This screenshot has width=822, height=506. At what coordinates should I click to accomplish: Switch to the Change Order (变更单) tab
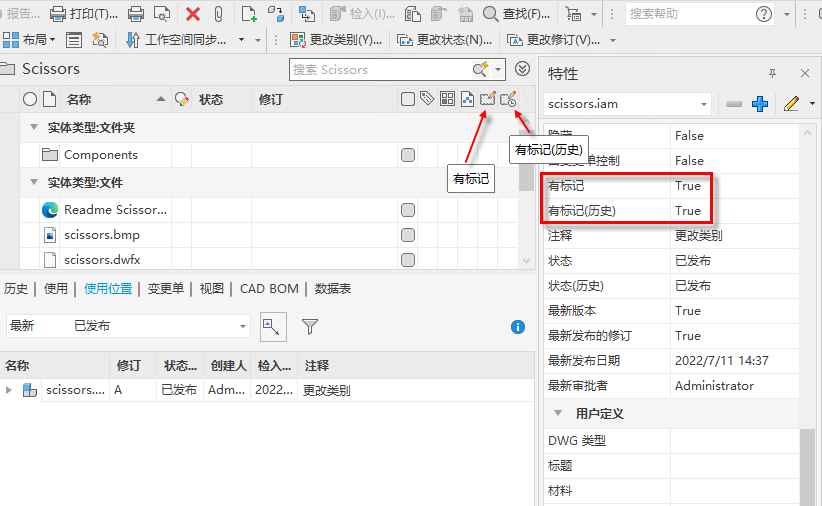pos(166,288)
